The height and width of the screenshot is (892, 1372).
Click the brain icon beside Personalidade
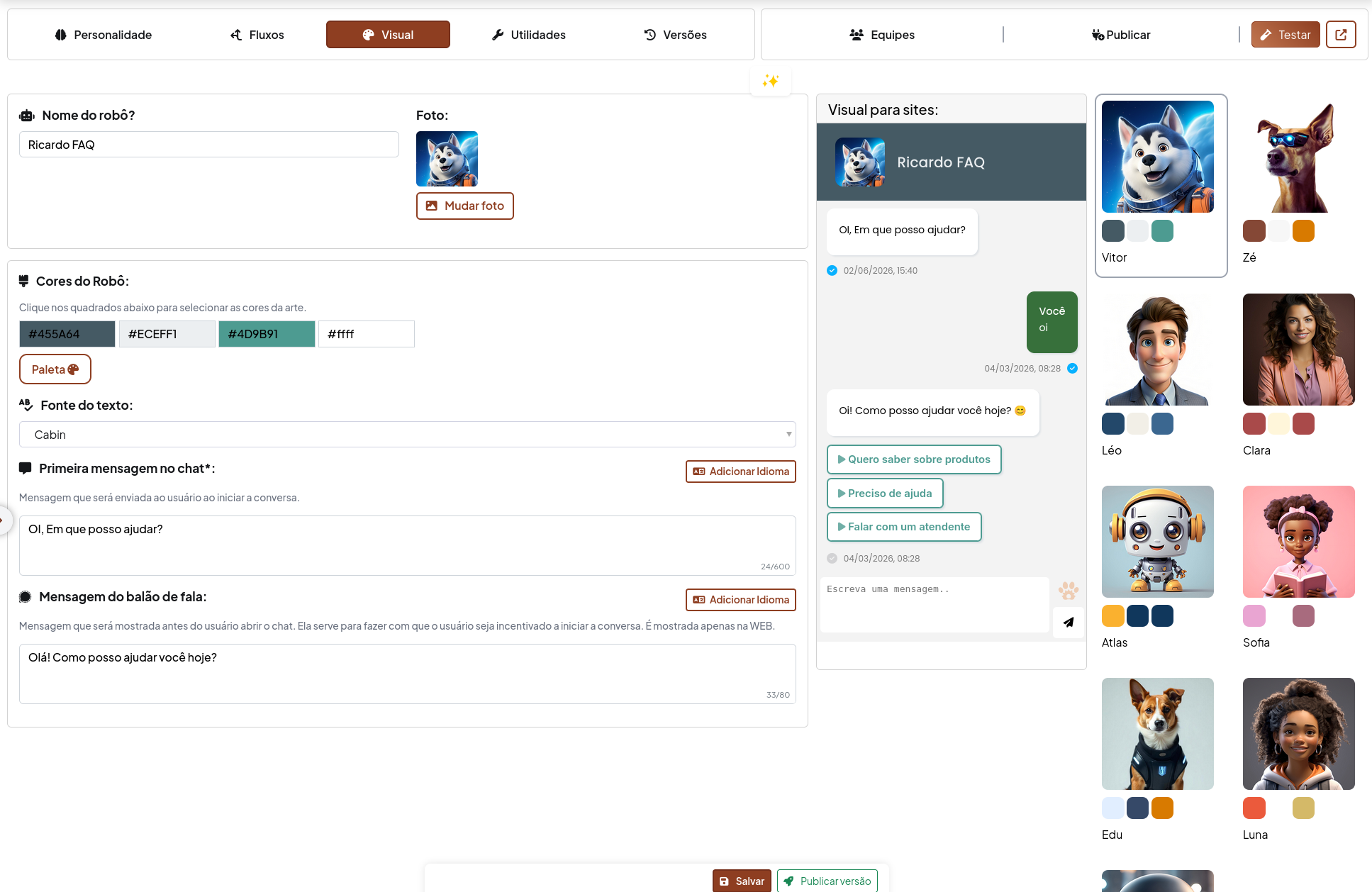(x=61, y=35)
